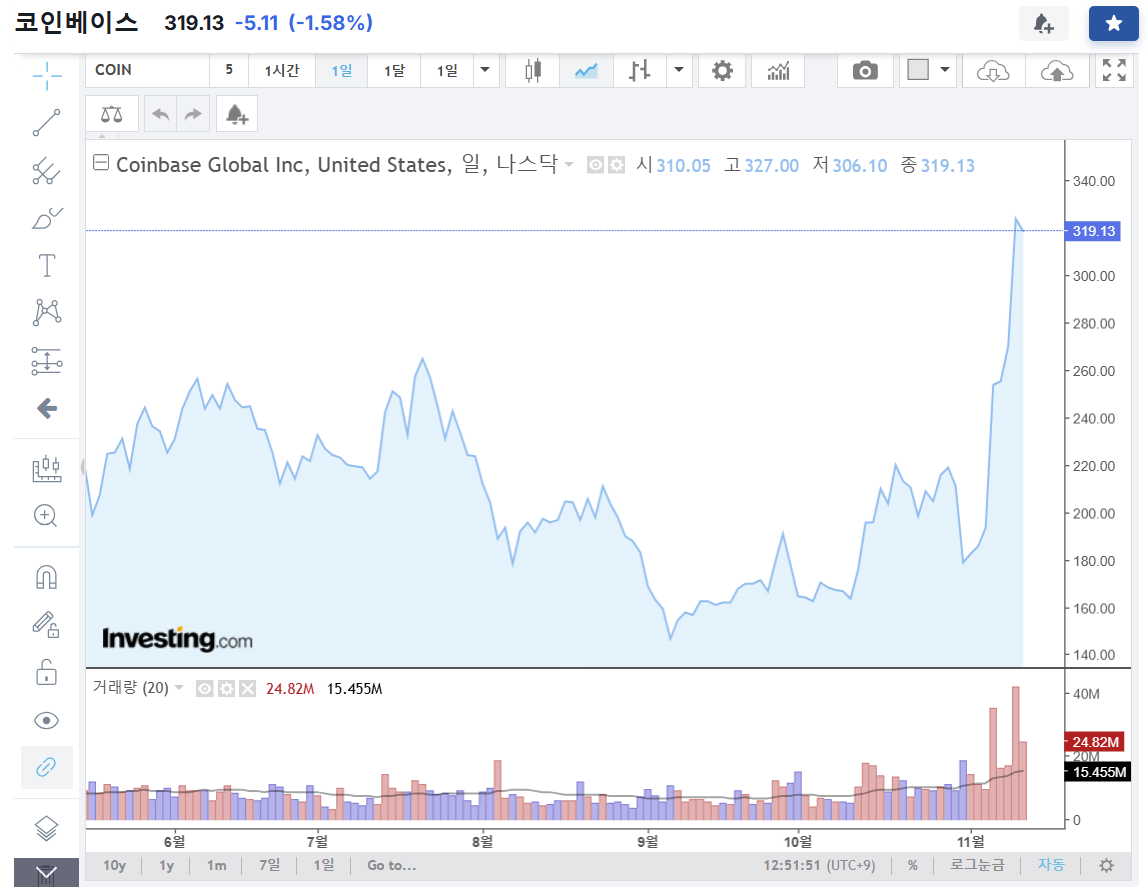Open the compare symbols scale icon
The width and height of the screenshot is (1148, 887).
click(111, 114)
